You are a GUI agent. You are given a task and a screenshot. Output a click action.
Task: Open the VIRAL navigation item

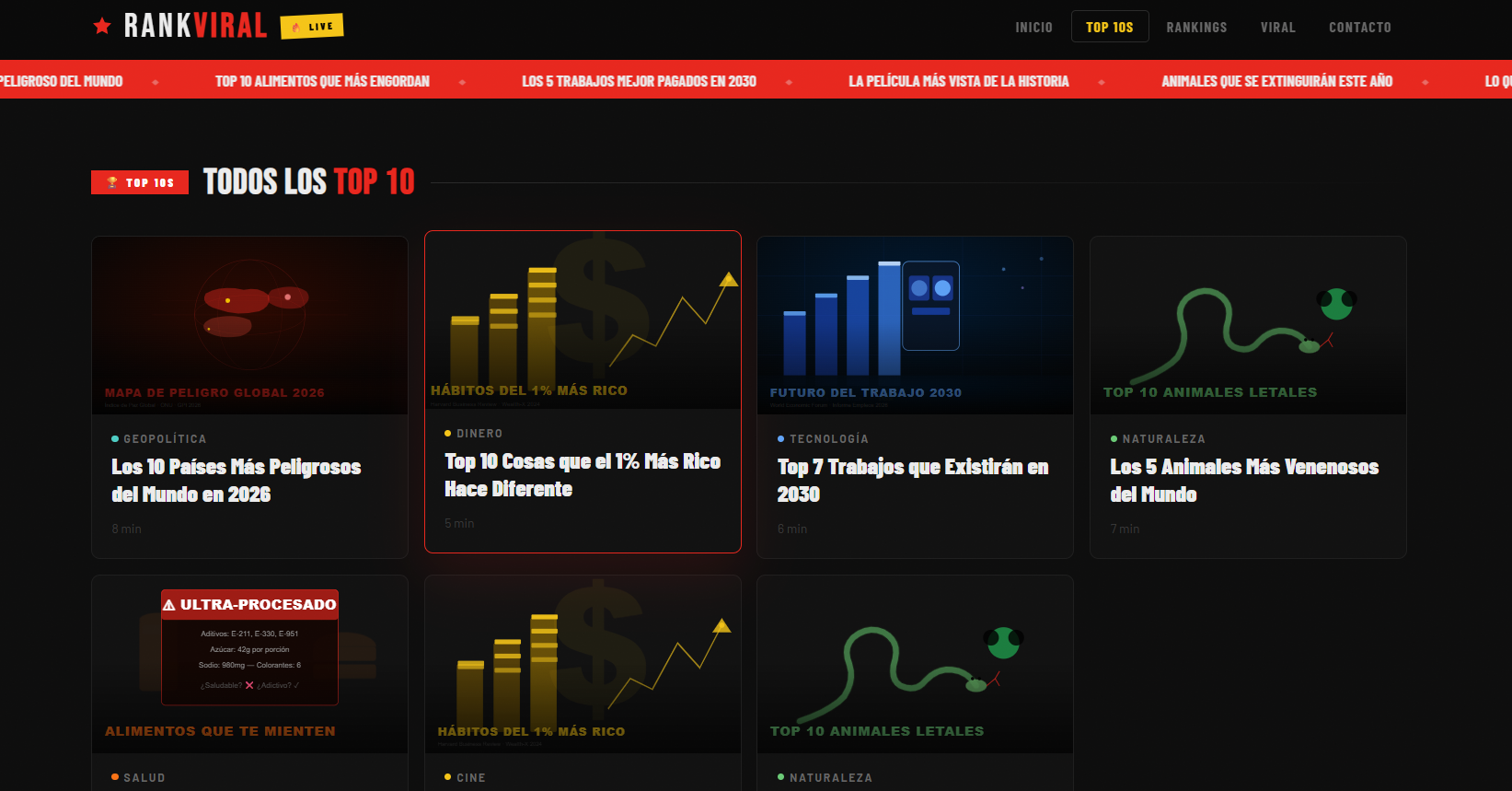click(1278, 28)
